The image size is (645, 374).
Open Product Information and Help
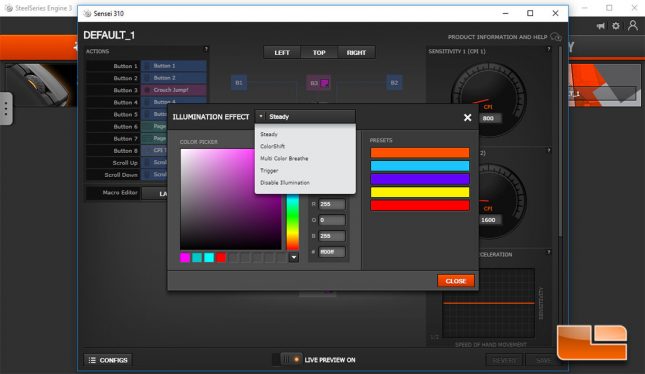coord(504,37)
